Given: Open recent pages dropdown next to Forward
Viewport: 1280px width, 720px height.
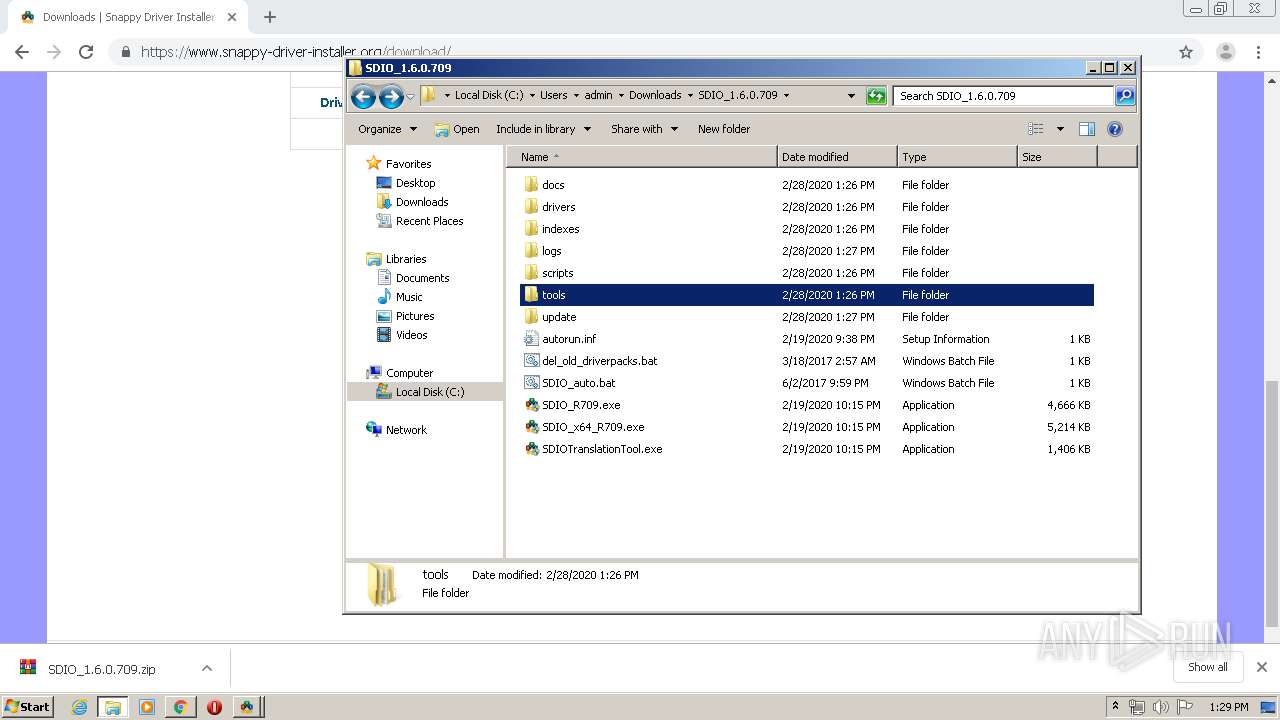Looking at the screenshot, I should pos(410,97).
